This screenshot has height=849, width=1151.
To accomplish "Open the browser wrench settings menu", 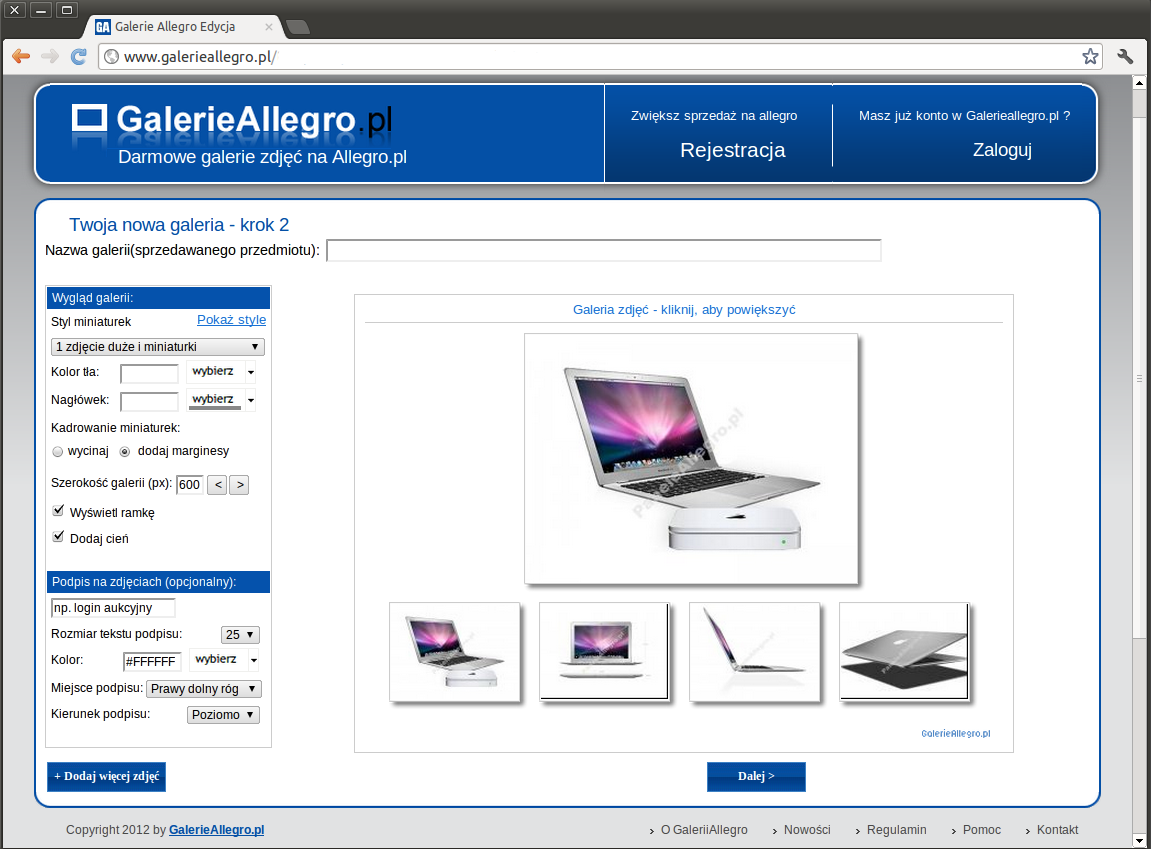I will tap(1125, 57).
